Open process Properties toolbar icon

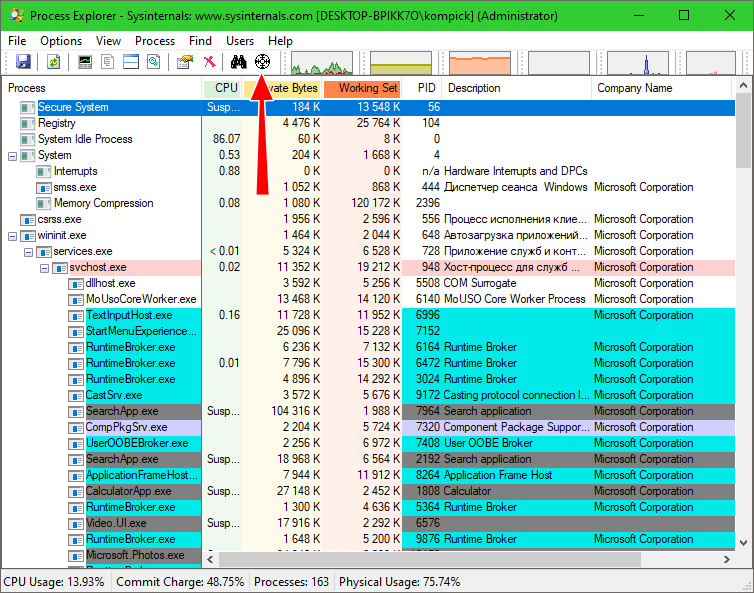pos(185,62)
